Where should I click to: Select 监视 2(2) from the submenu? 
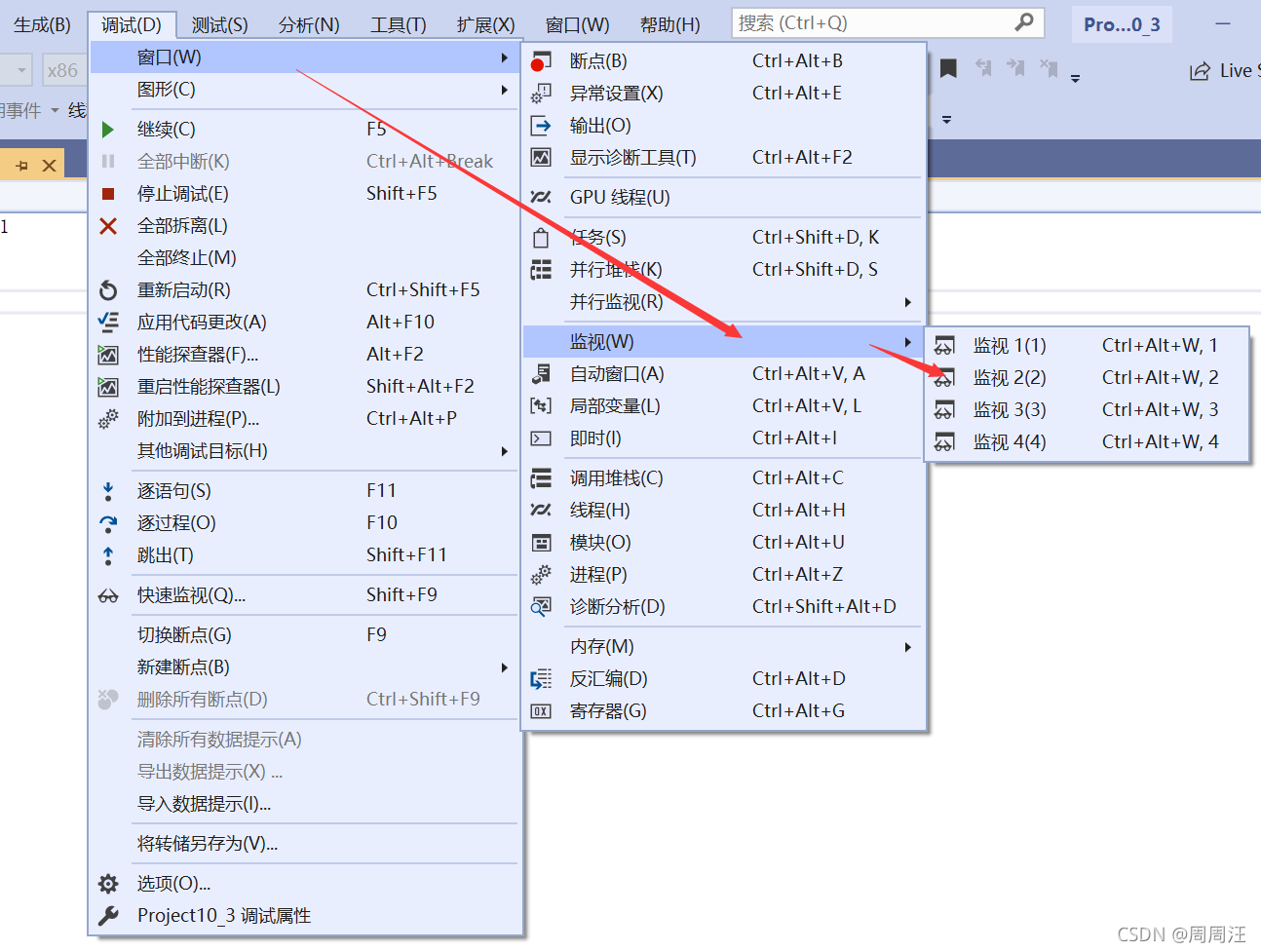1087,378
